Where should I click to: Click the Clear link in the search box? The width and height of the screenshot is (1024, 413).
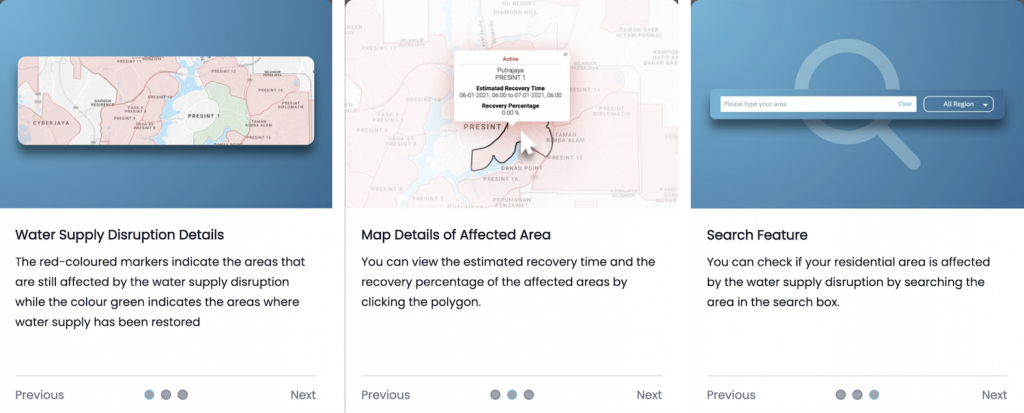tap(904, 104)
